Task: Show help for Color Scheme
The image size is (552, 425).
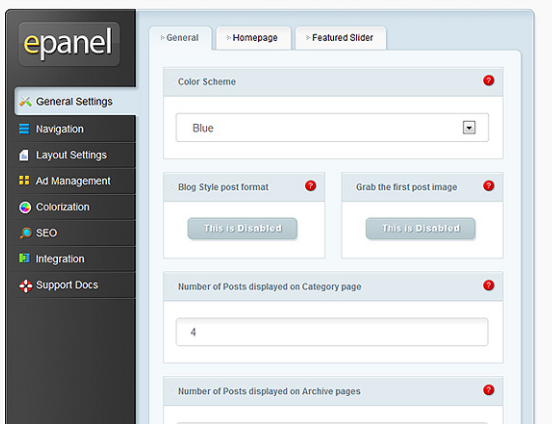Action: pos(489,81)
